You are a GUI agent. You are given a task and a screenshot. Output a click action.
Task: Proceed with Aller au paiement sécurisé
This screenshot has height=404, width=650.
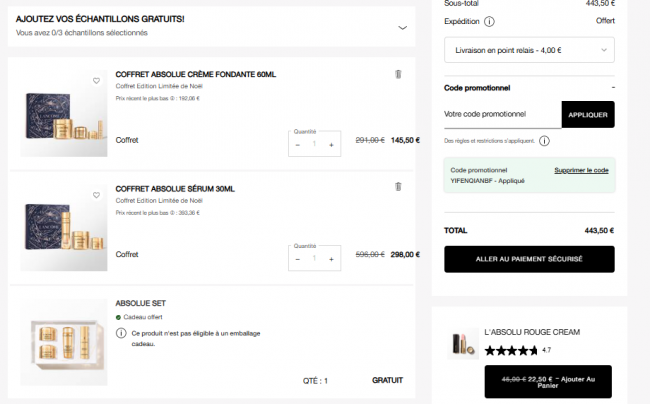[x=529, y=260]
